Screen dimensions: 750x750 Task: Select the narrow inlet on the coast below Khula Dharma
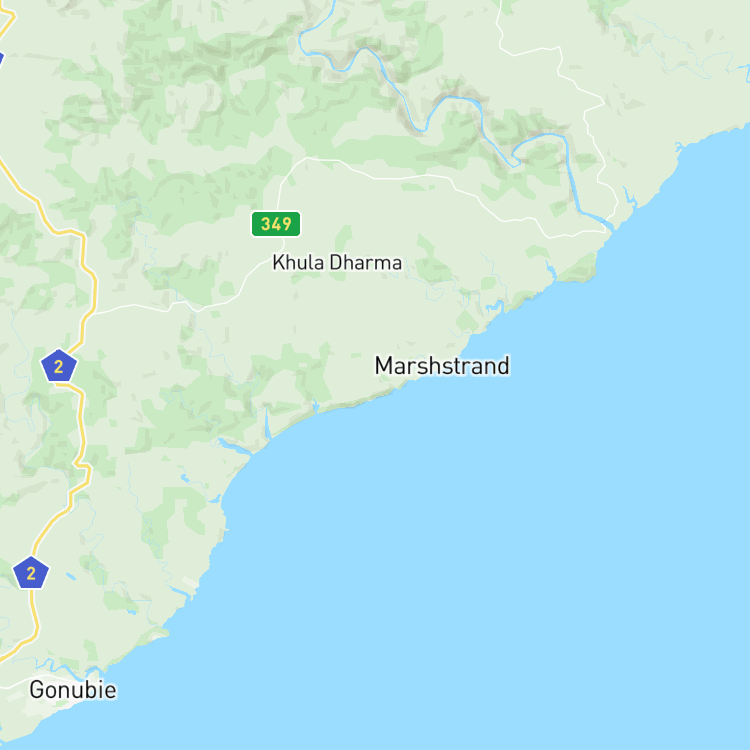point(267,423)
